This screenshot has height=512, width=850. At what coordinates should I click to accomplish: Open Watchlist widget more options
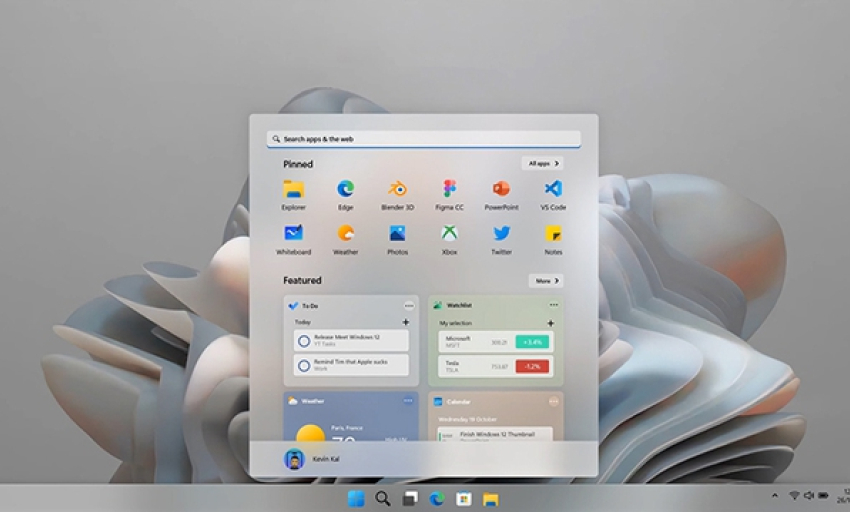[x=553, y=305]
